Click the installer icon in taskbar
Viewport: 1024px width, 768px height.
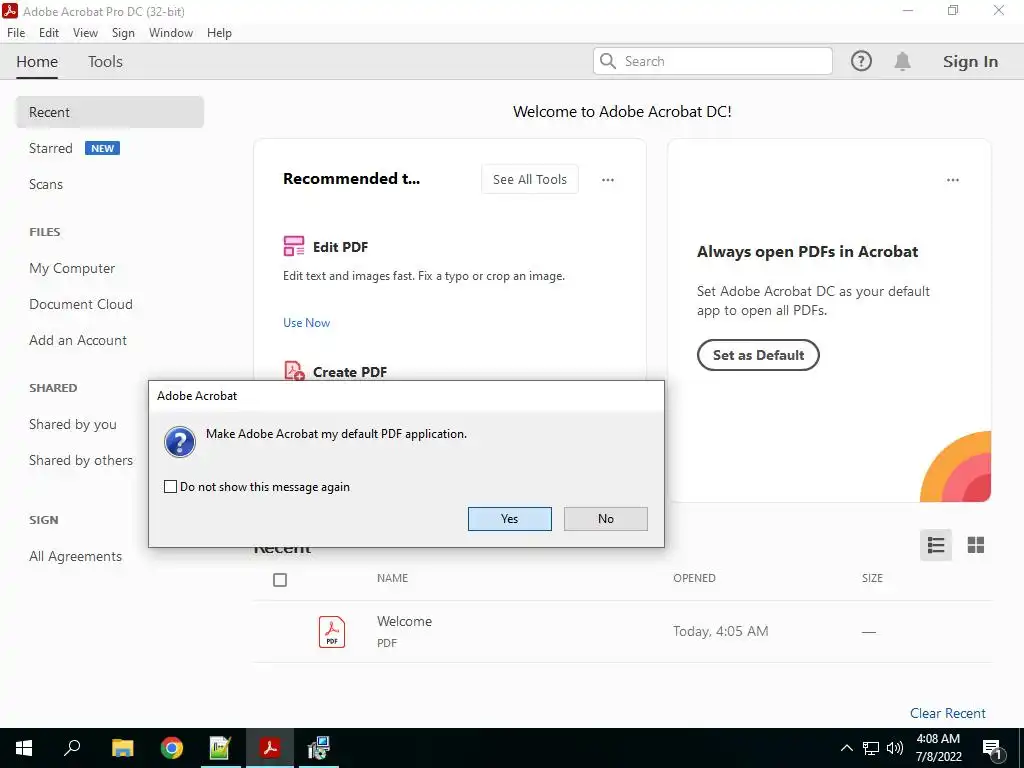pos(319,748)
